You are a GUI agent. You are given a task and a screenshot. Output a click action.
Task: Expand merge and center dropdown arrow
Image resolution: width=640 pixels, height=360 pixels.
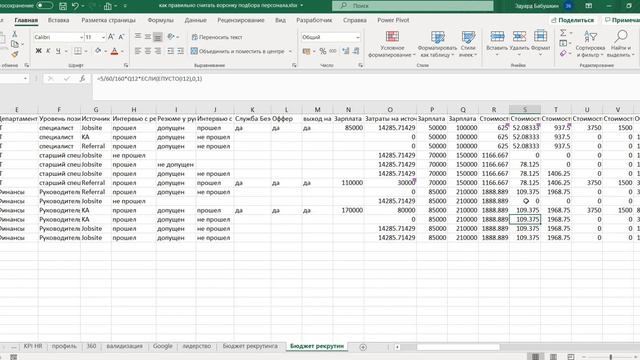pos(290,51)
